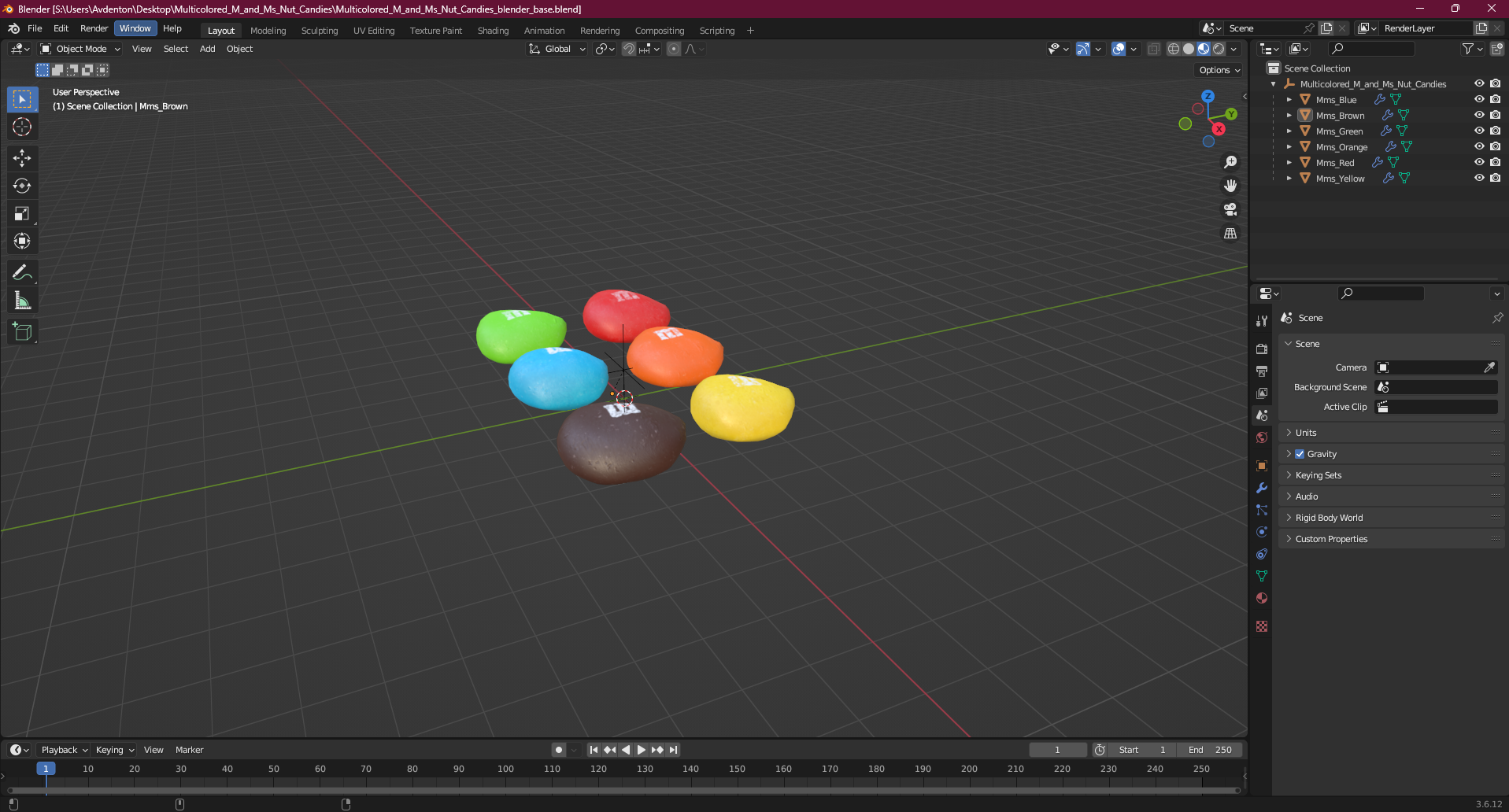Open the Object Data properties tab
The width and height of the screenshot is (1509, 812).
click(1262, 576)
